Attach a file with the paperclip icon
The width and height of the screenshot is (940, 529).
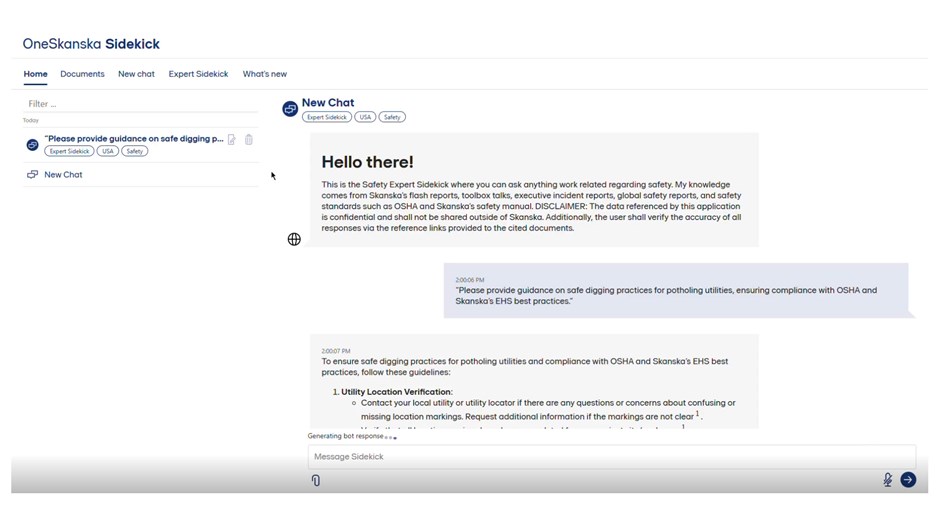(x=316, y=480)
